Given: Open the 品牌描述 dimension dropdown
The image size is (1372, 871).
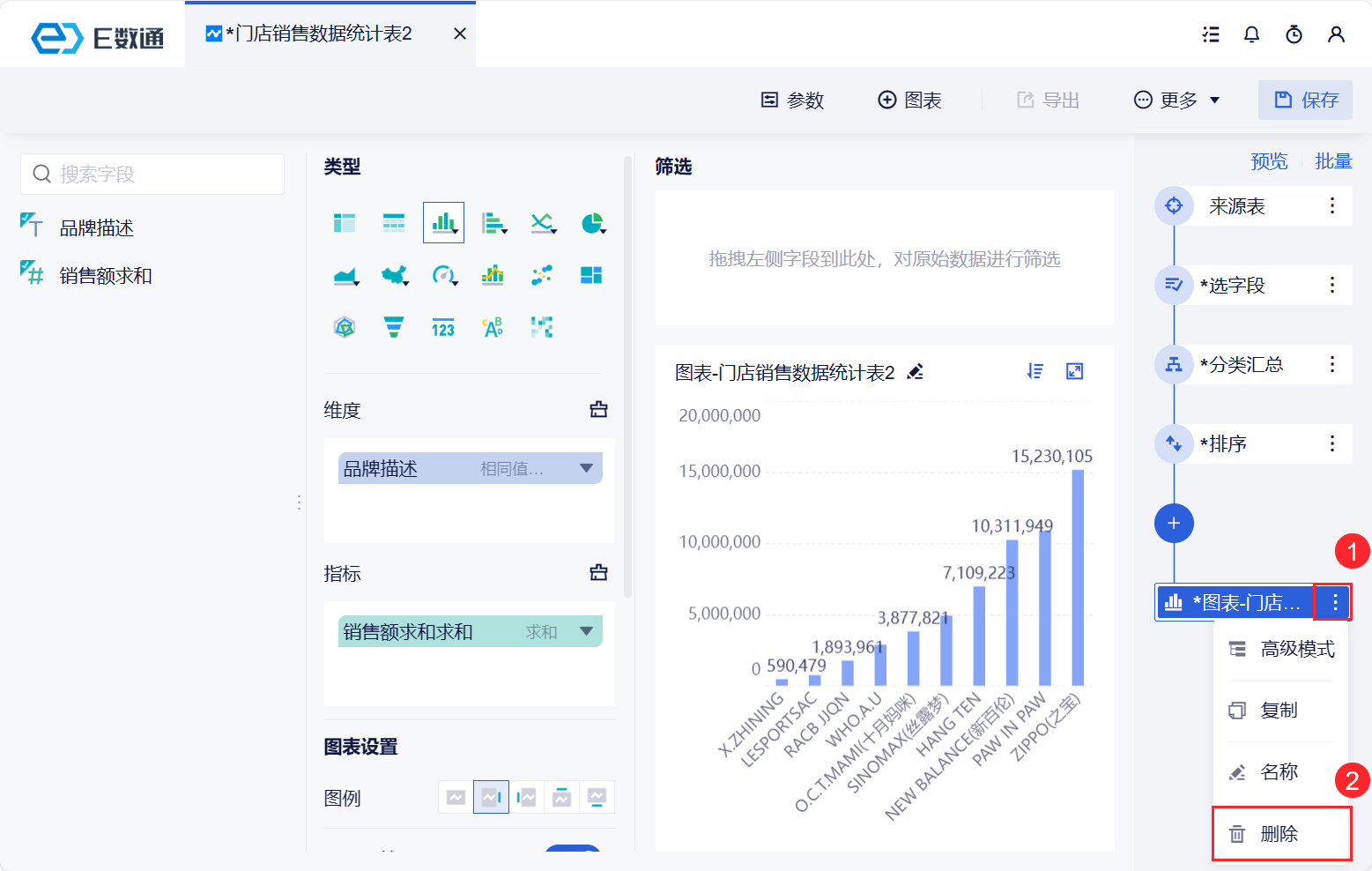Looking at the screenshot, I should (x=586, y=468).
